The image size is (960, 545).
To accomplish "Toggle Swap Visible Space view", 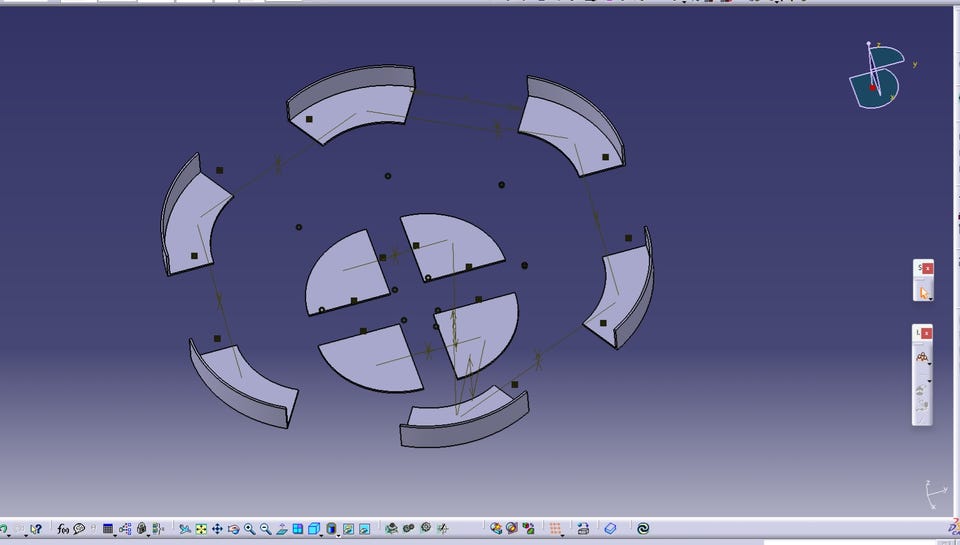I will tap(364, 528).
